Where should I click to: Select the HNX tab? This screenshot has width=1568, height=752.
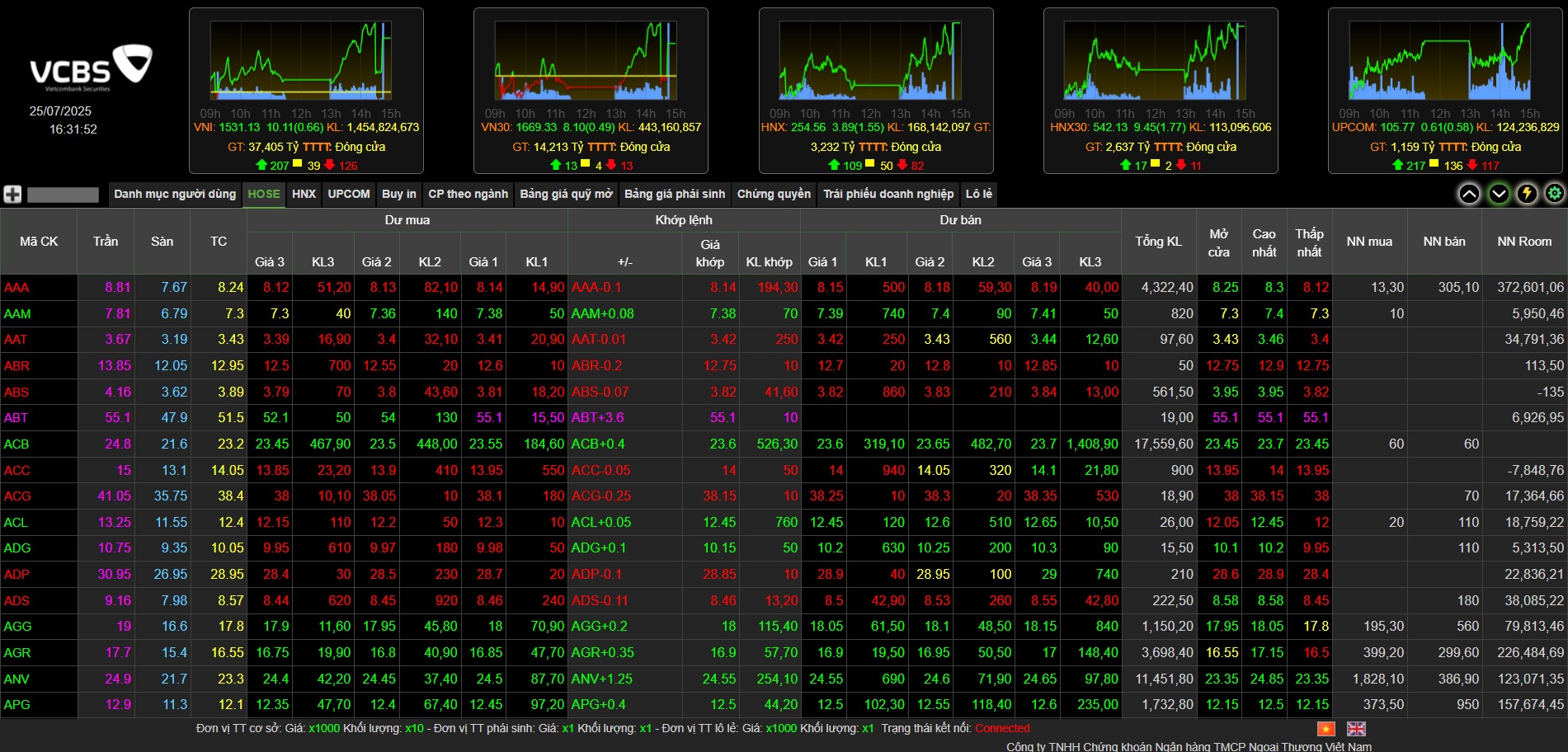(x=304, y=194)
